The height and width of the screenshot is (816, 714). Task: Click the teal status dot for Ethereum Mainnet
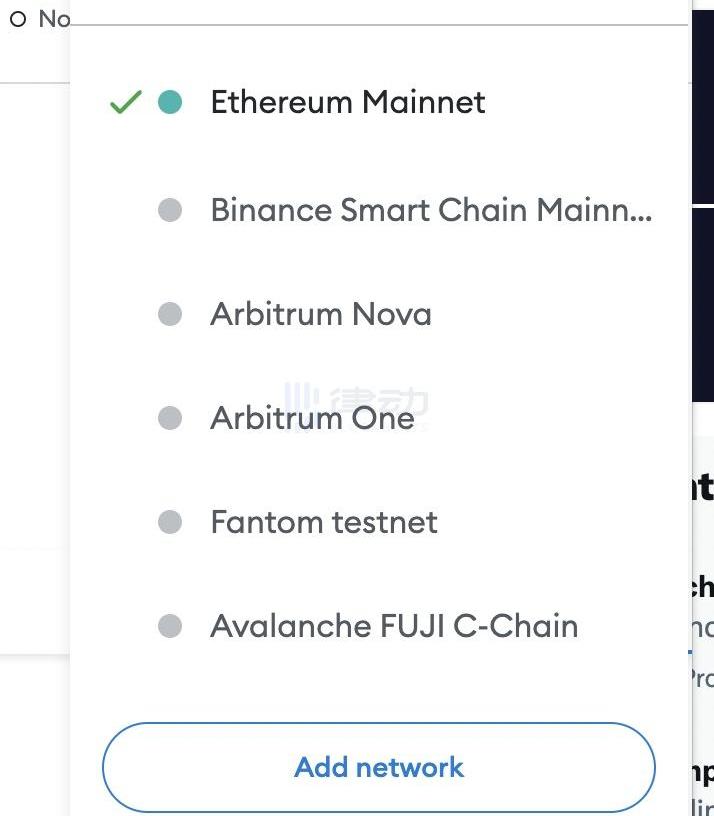[x=170, y=102]
